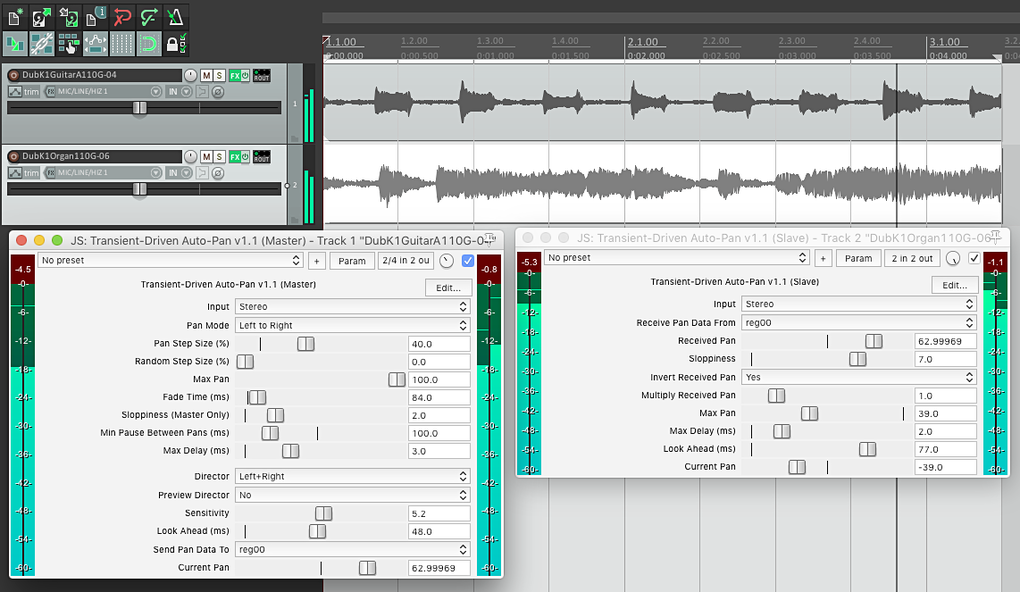Click timeline ruler at 2.1.00 marker
The image size is (1020, 592).
(x=643, y=42)
